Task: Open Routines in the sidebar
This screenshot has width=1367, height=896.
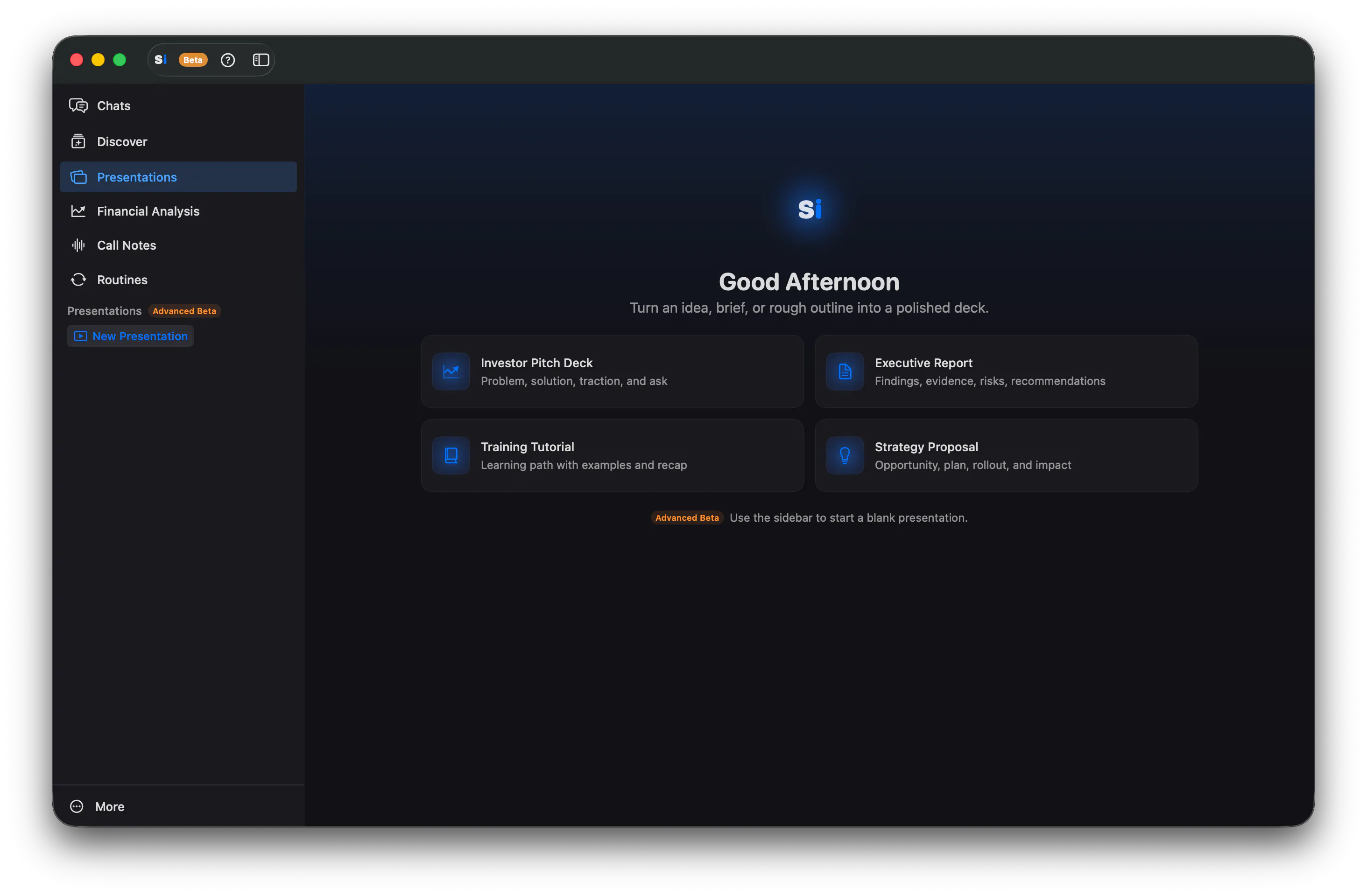Action: point(178,280)
